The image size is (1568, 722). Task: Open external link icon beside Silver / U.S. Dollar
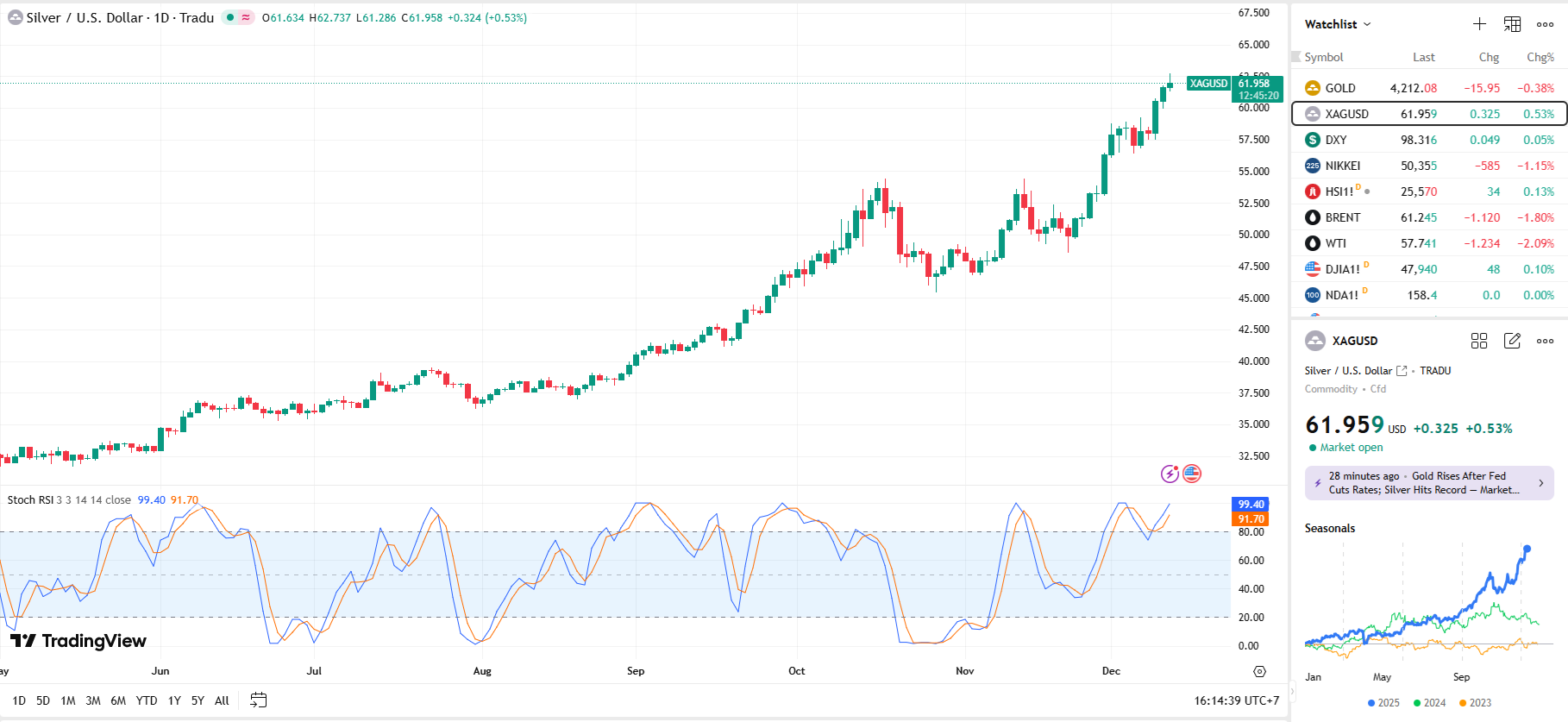pyautogui.click(x=1402, y=371)
